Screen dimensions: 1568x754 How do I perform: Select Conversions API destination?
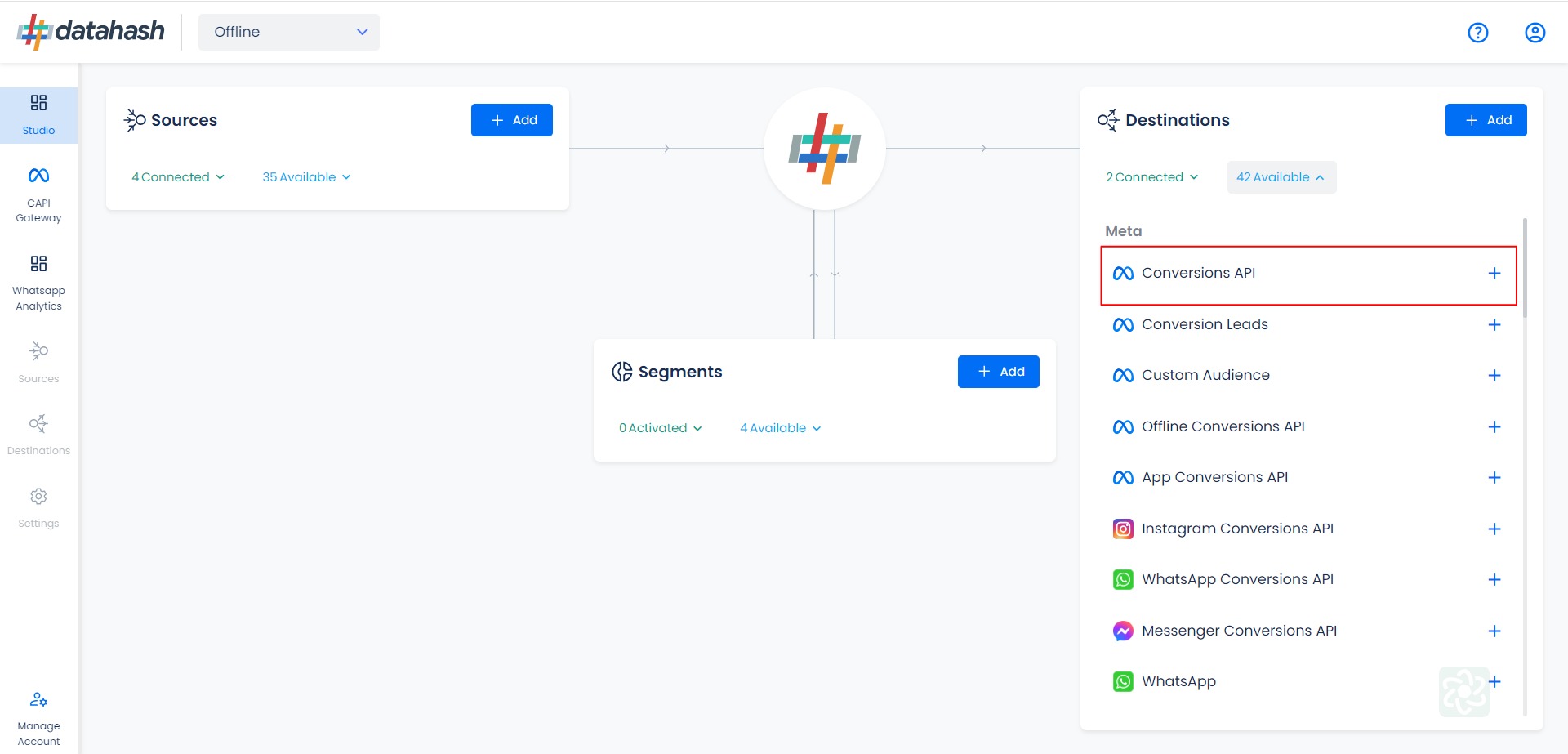tap(1308, 275)
